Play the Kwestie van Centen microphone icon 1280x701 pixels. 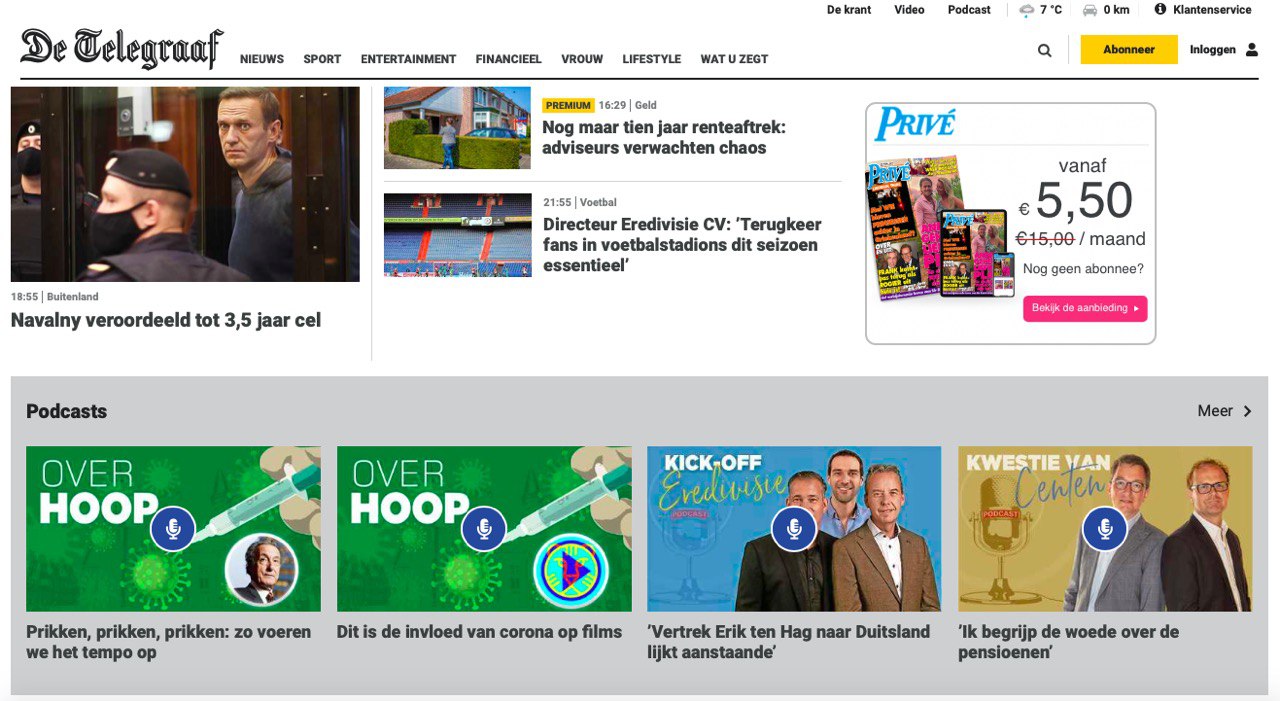[x=1105, y=529]
